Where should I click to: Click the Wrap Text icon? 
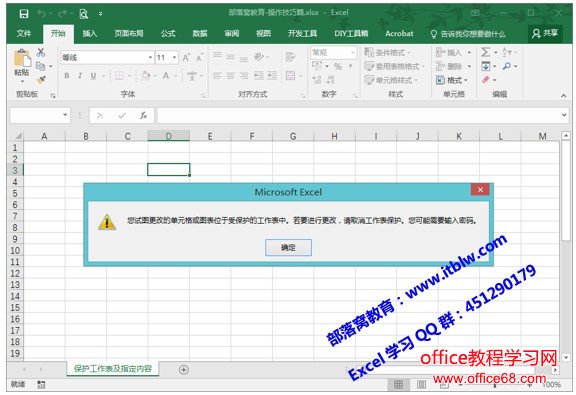290,57
